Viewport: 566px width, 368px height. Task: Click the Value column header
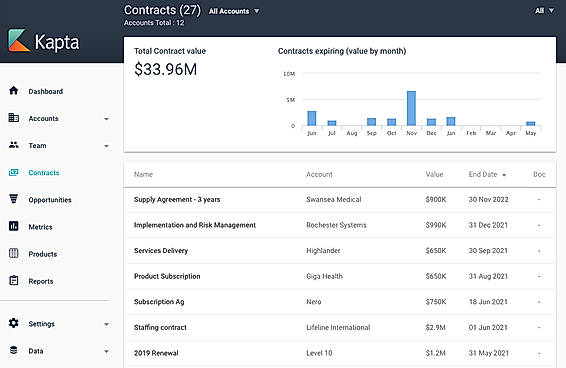point(434,174)
